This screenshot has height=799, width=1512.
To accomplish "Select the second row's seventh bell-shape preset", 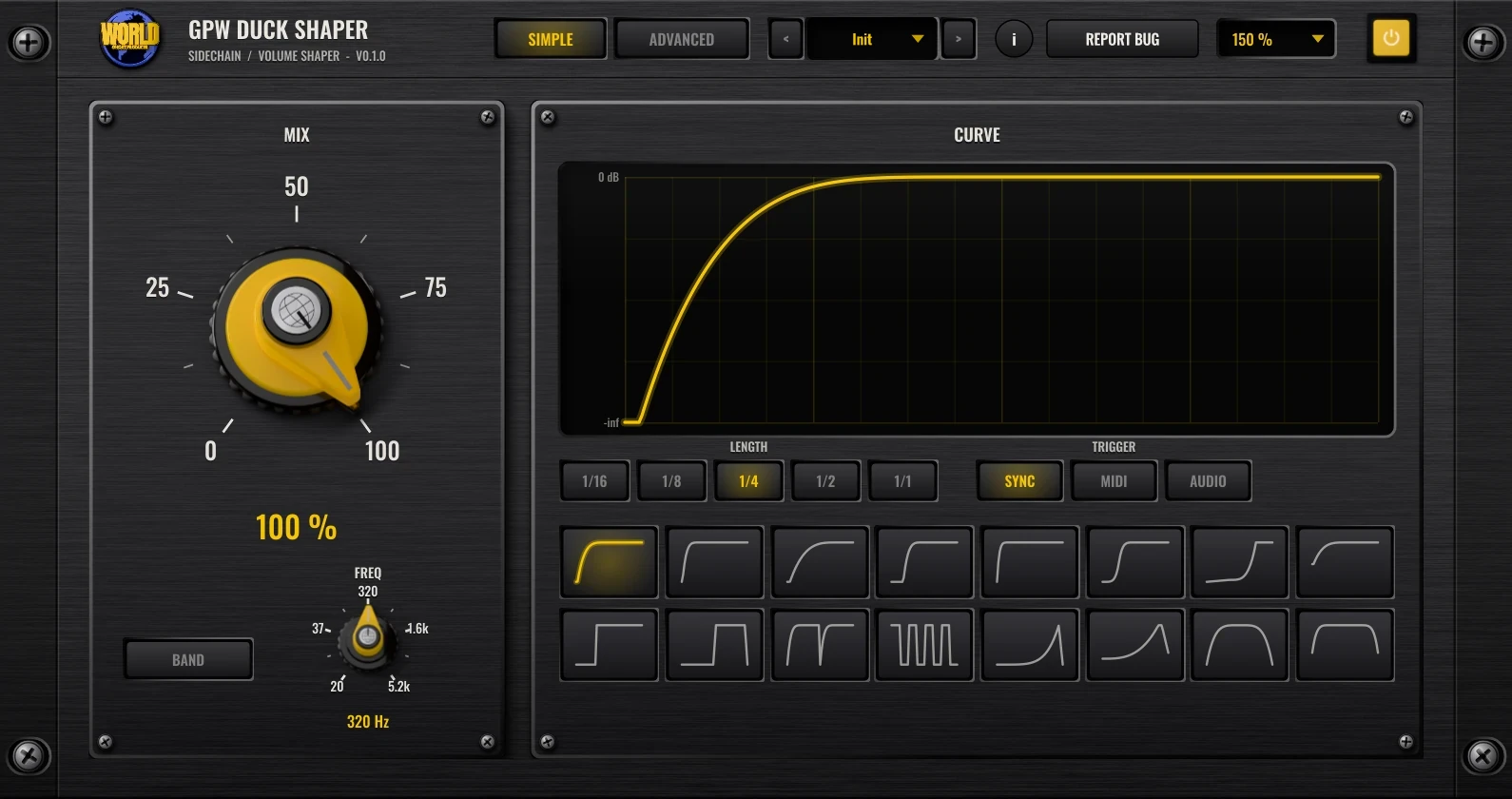I will (1240, 645).
